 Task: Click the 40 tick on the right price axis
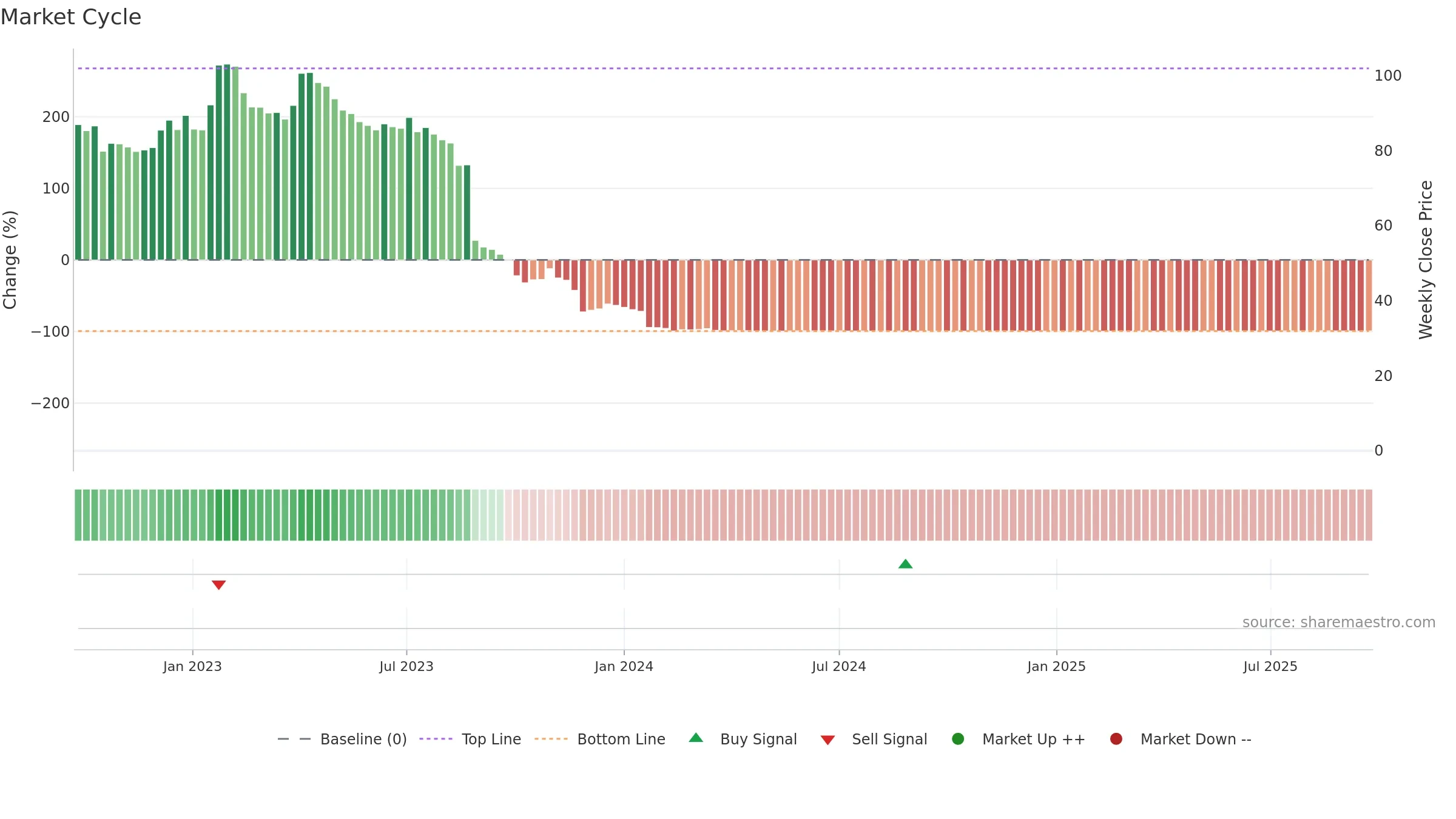(x=1383, y=301)
